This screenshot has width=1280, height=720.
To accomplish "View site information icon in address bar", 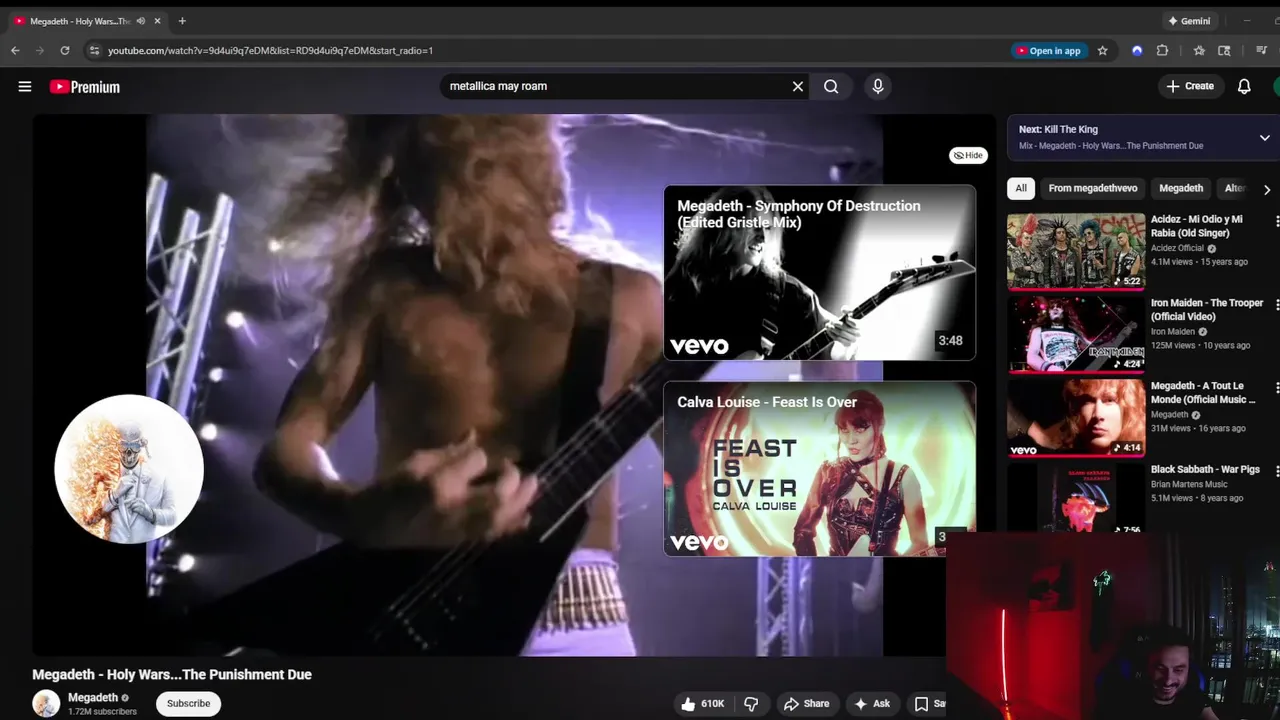I will coord(94,50).
